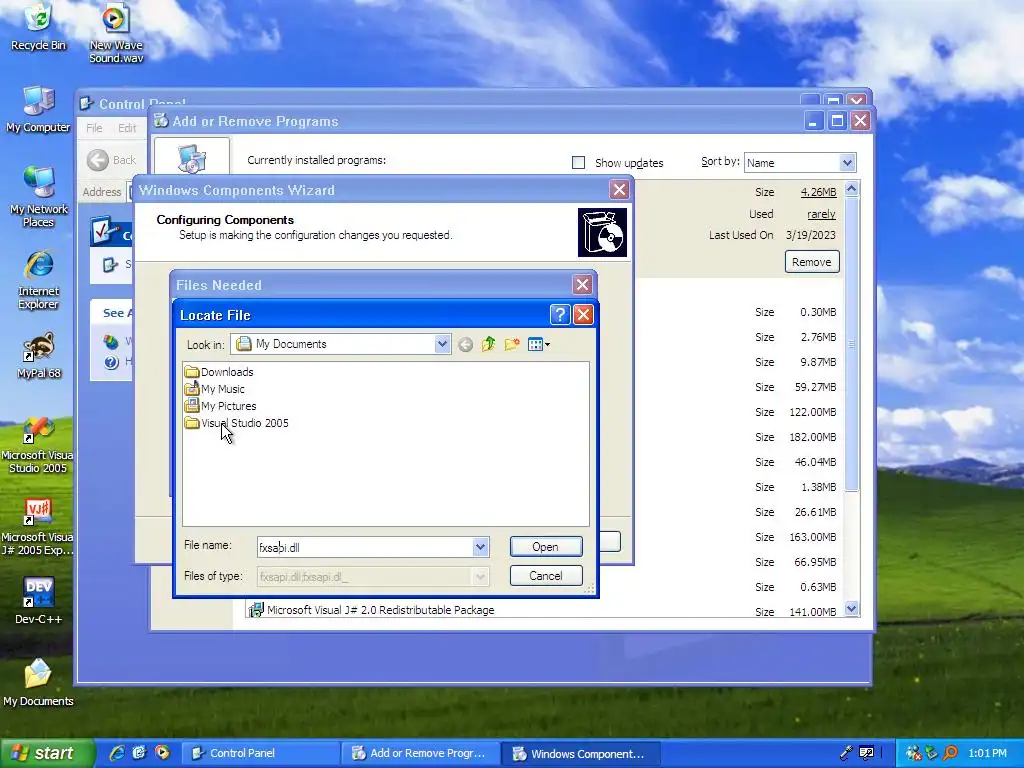The width and height of the screenshot is (1024, 768).
Task: Create a new folder in Locate File
Action: tap(511, 344)
